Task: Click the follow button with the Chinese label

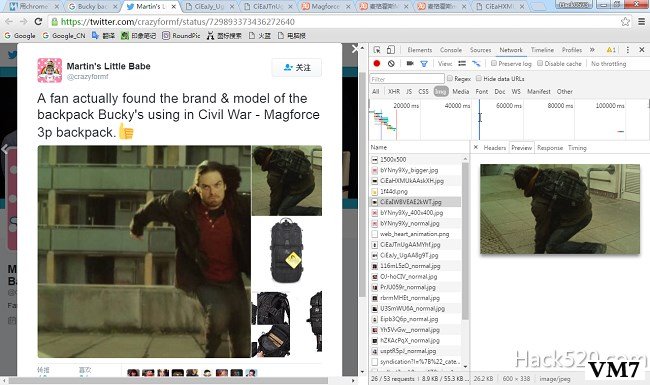Action: [297, 68]
